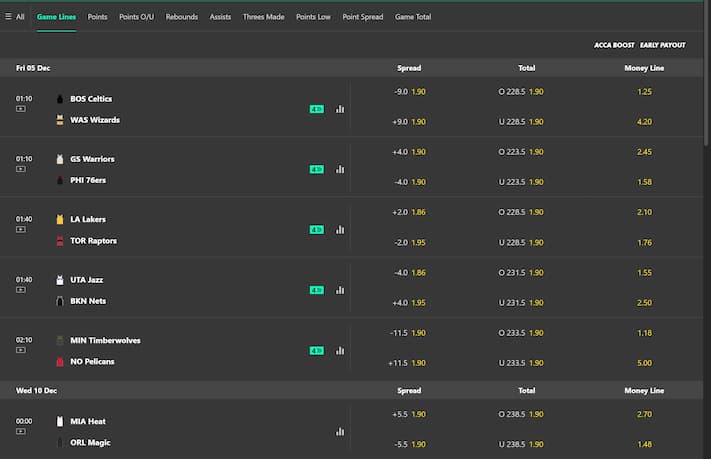Click live stream icon under Celtics 01:10
Image resolution: width=711 pixels, height=459 pixels.
[x=21, y=109]
